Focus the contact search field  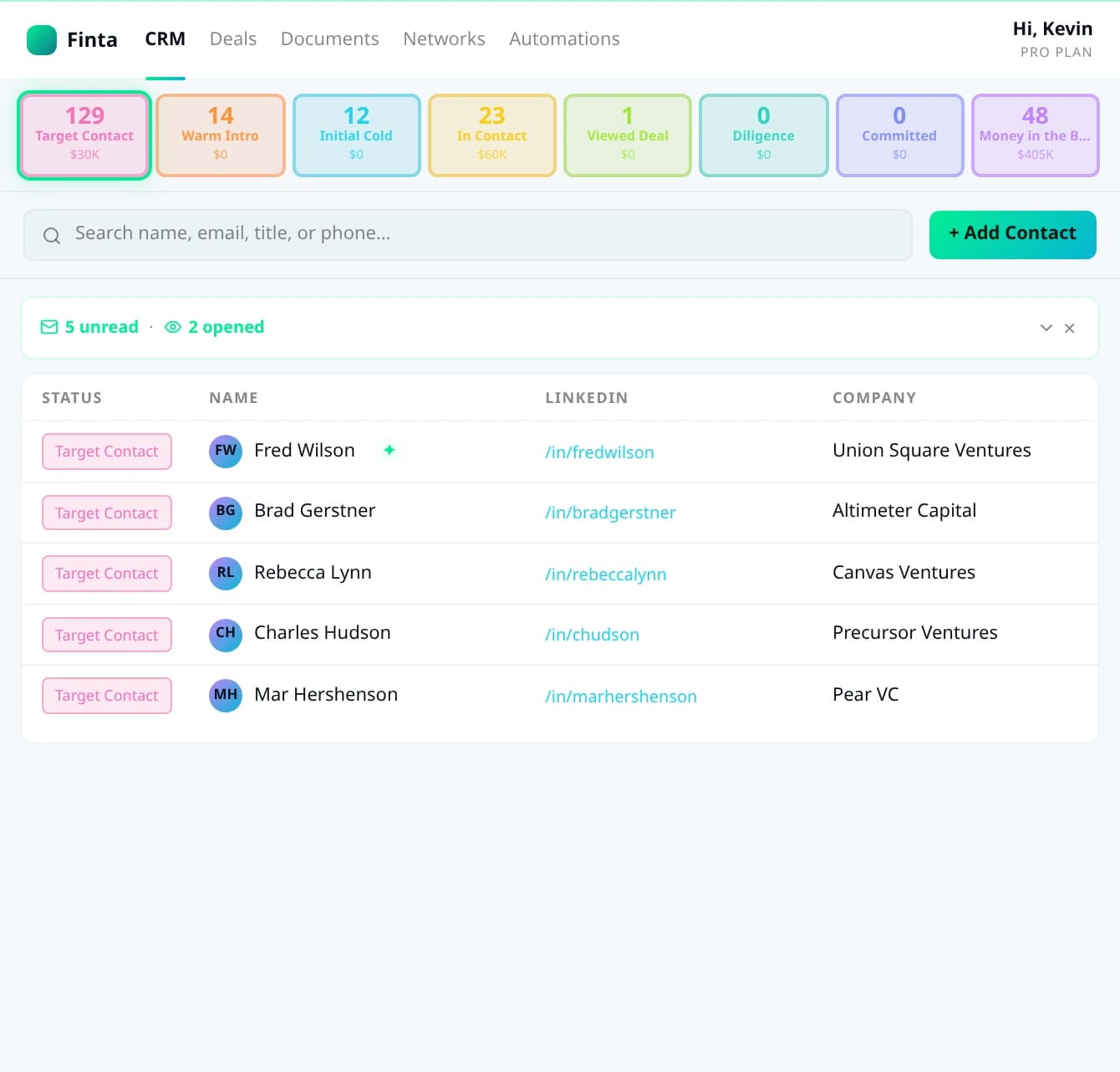[x=468, y=235]
